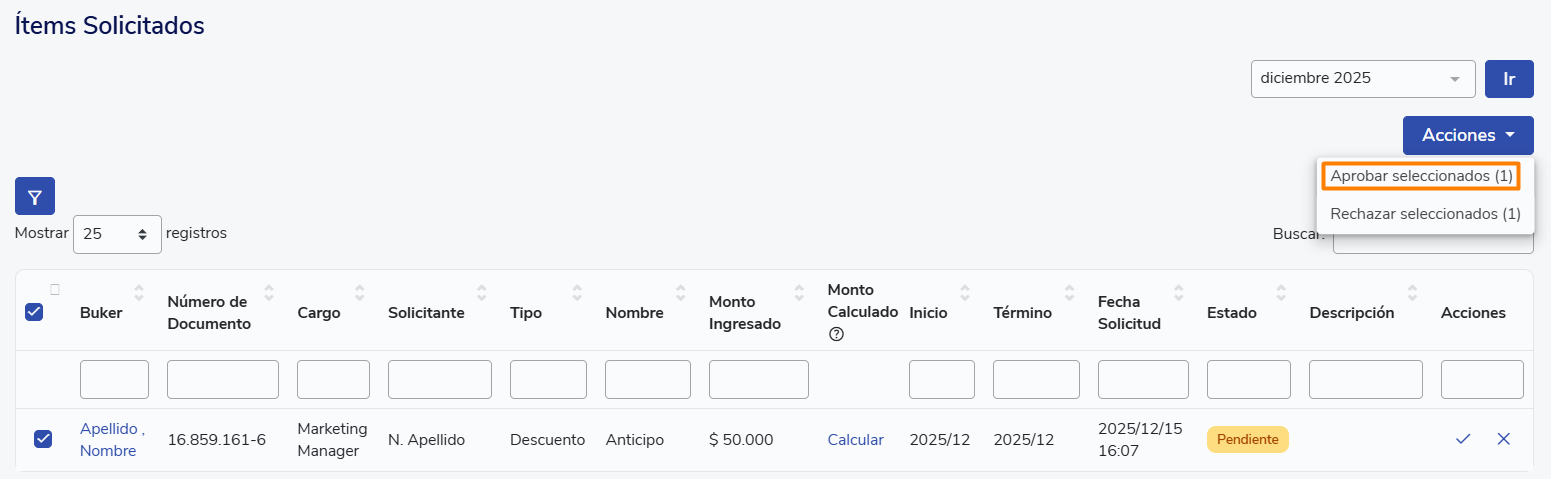Open the diciembre 2025 month dropdown
Image resolution: width=1551 pixels, height=479 pixels.
(x=1362, y=79)
